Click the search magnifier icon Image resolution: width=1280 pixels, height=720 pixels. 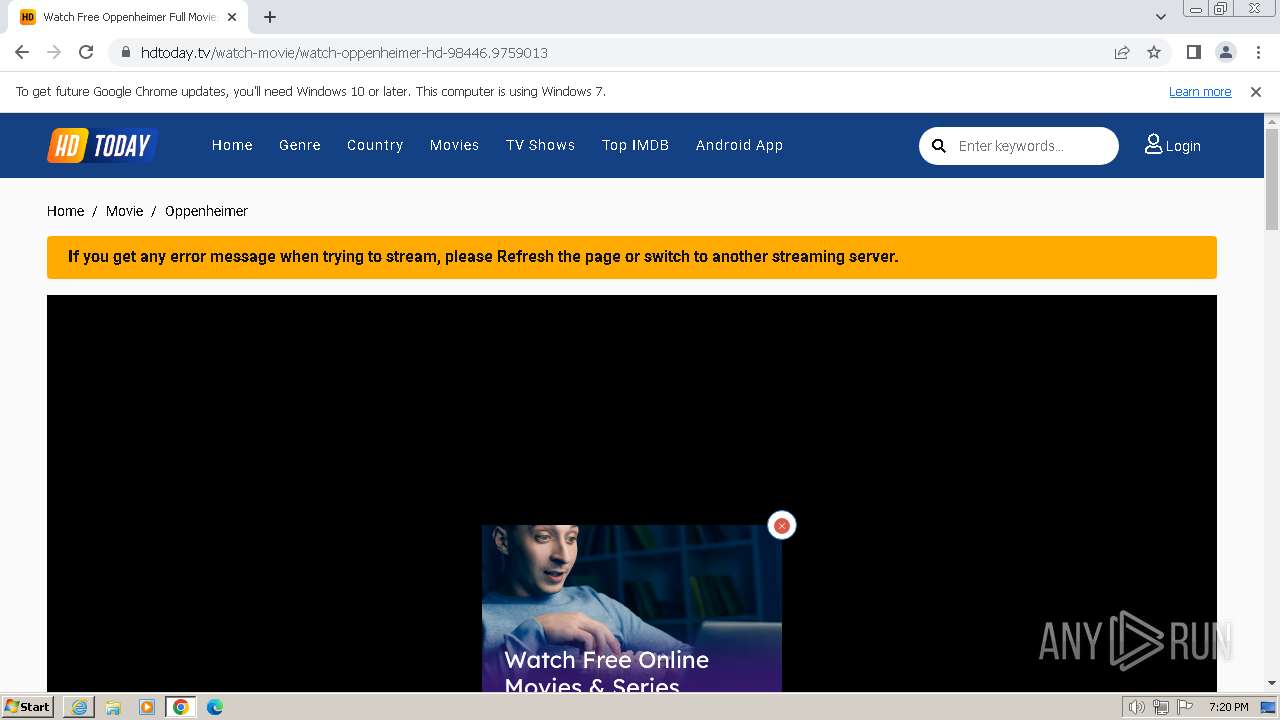939,146
